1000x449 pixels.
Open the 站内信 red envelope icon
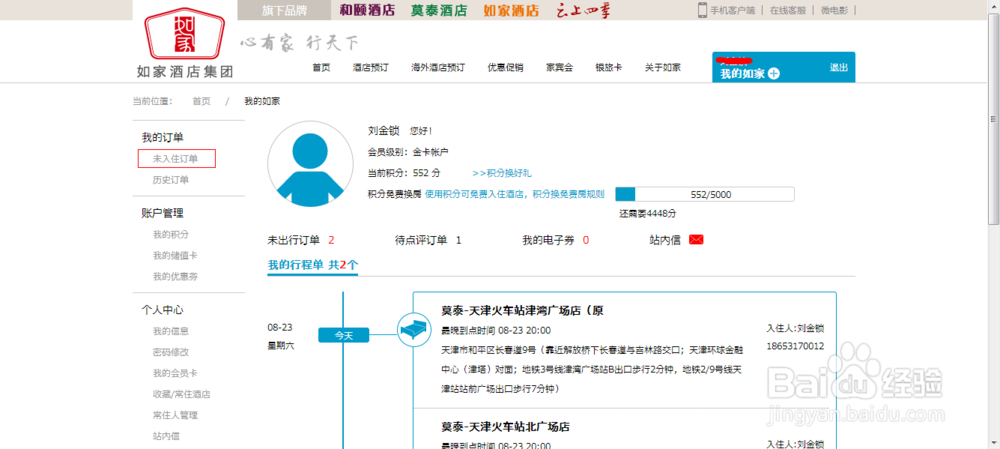[696, 240]
